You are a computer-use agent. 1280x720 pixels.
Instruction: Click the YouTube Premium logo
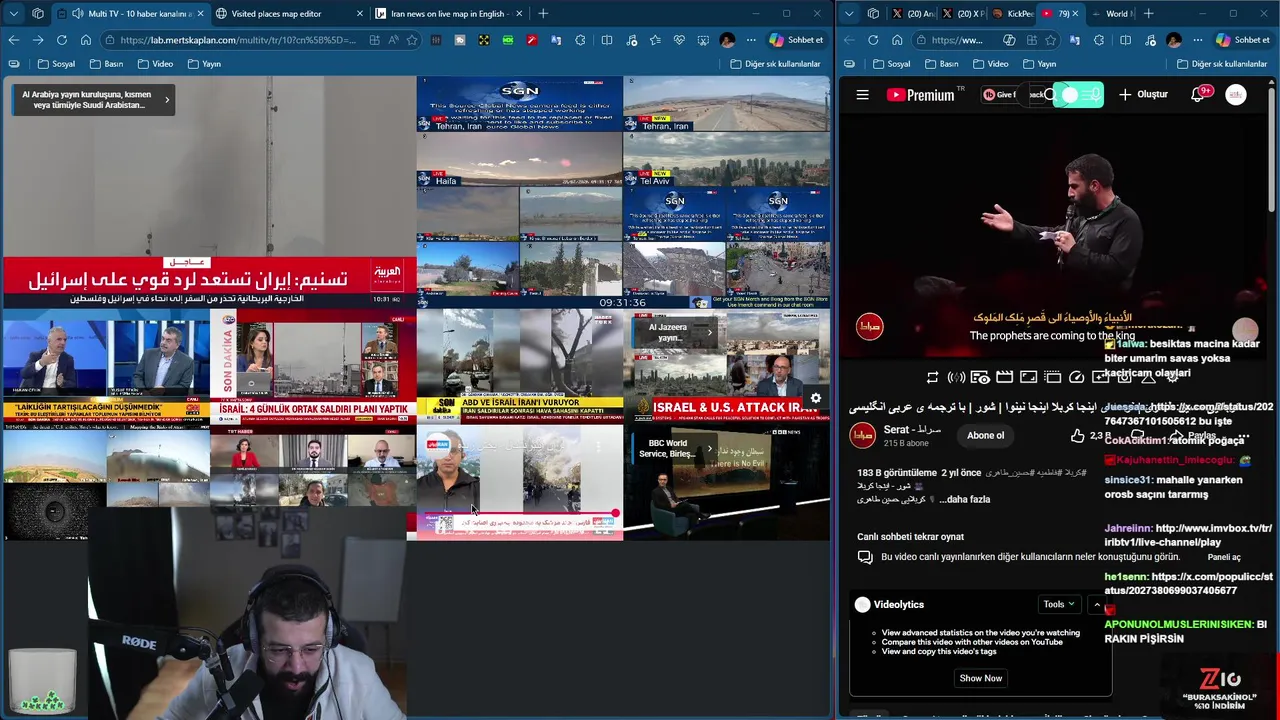tap(920, 95)
